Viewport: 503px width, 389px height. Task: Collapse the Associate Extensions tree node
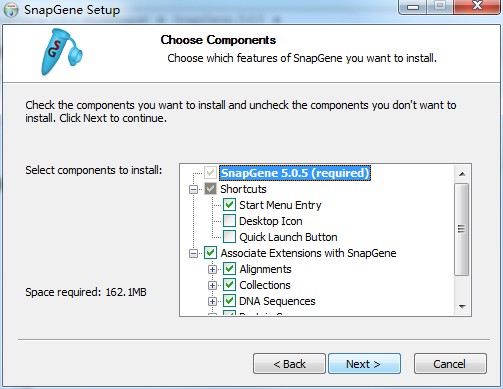(x=193, y=253)
